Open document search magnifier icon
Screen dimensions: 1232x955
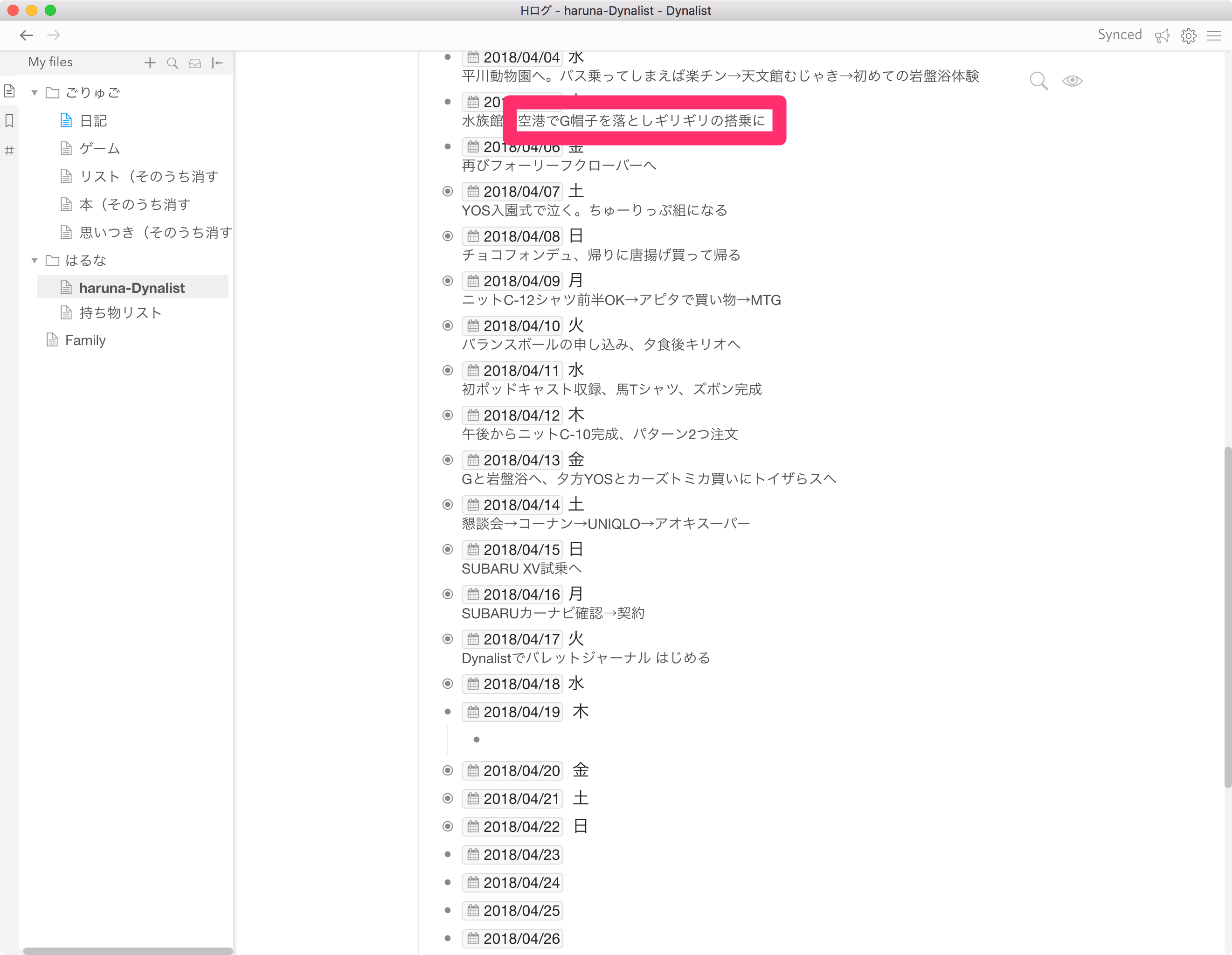click(x=1038, y=81)
